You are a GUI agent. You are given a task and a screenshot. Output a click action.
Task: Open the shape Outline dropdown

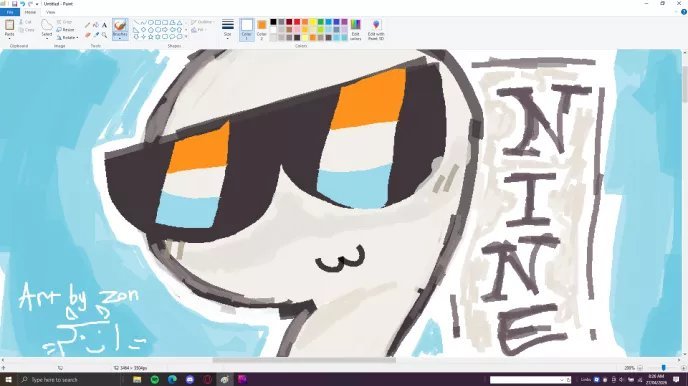202,22
